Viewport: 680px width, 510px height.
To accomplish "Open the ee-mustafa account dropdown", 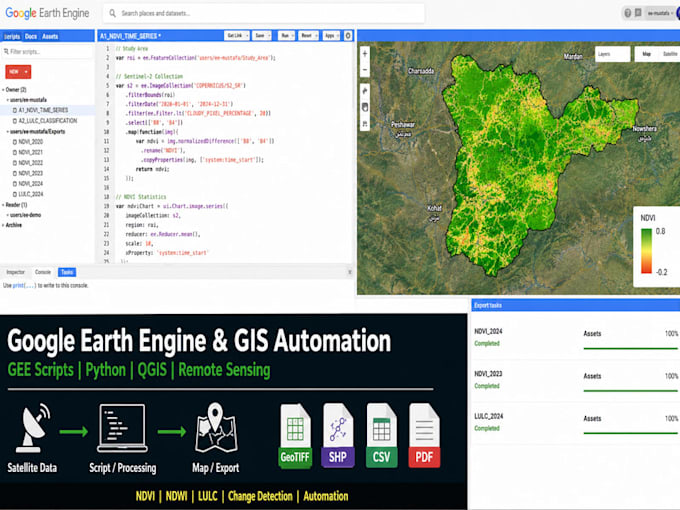I will click(660, 13).
